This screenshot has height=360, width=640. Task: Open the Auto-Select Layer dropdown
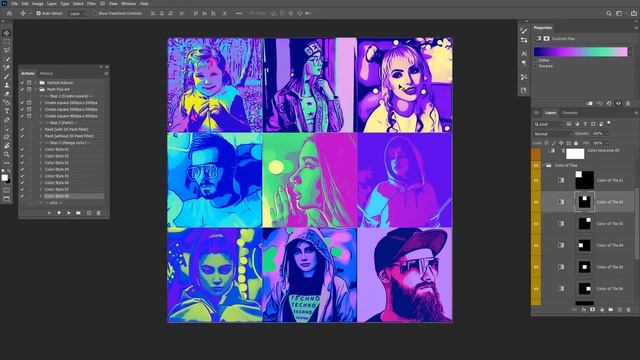[x=78, y=13]
